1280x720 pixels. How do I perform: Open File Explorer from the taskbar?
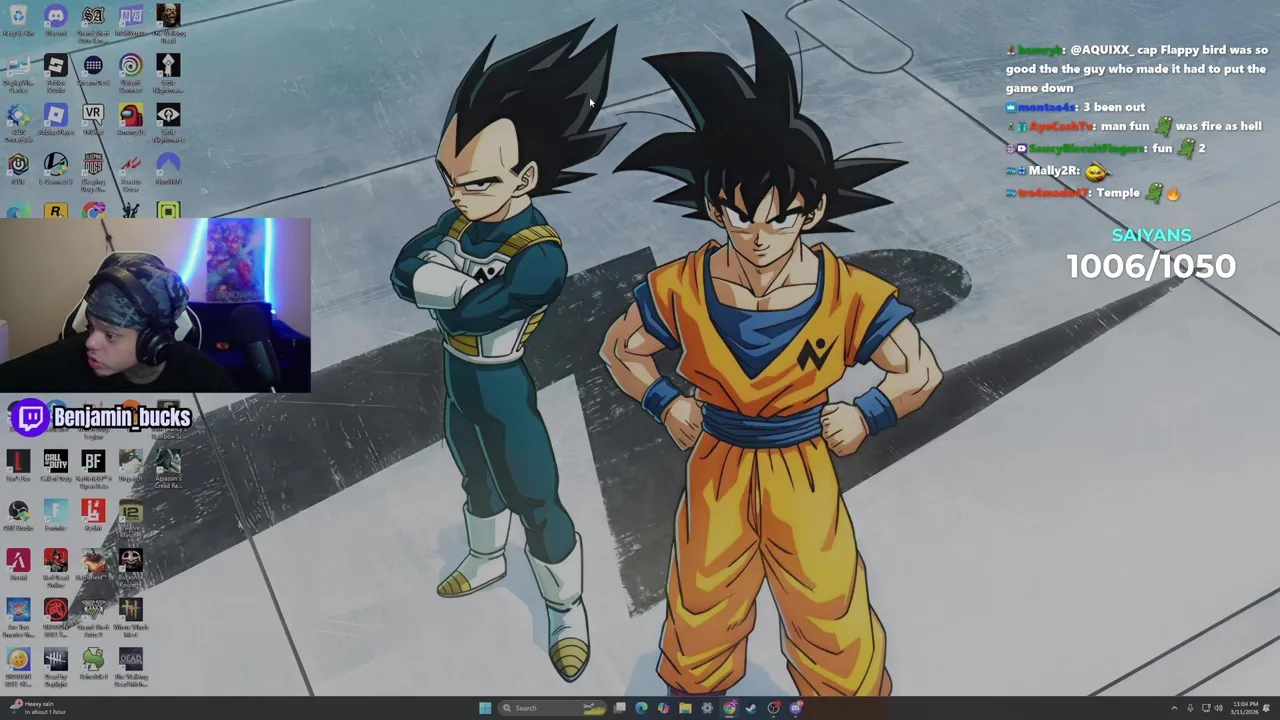coord(685,708)
